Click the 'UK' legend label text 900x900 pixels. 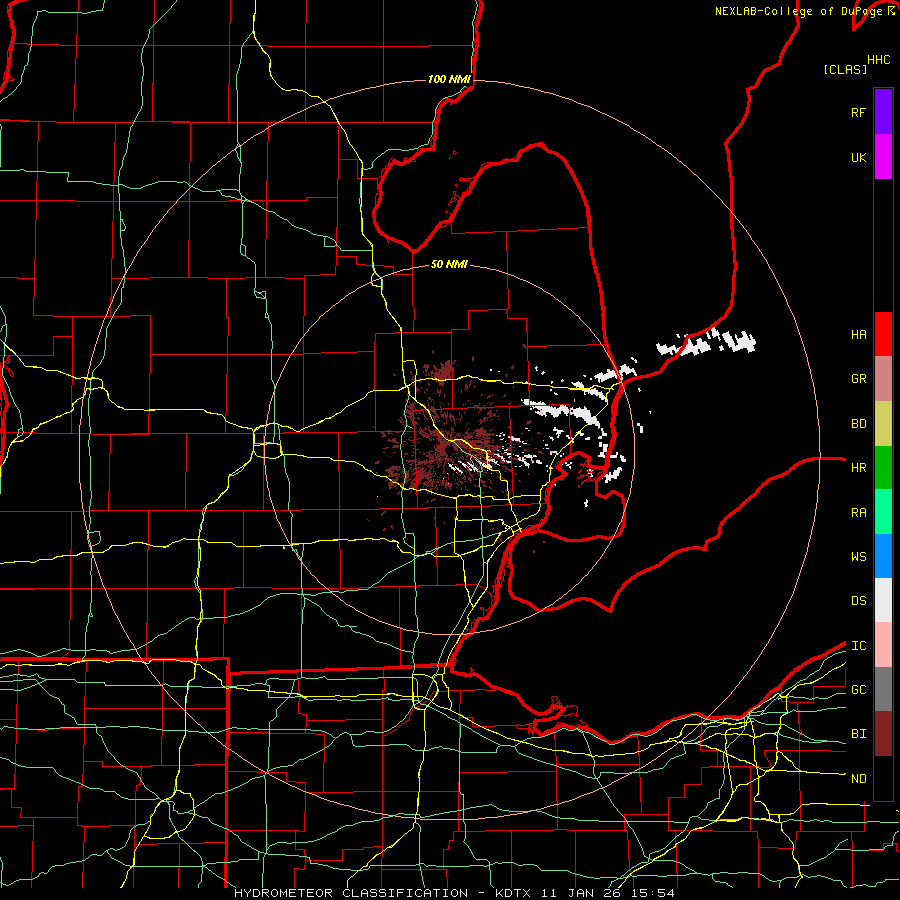[858, 157]
